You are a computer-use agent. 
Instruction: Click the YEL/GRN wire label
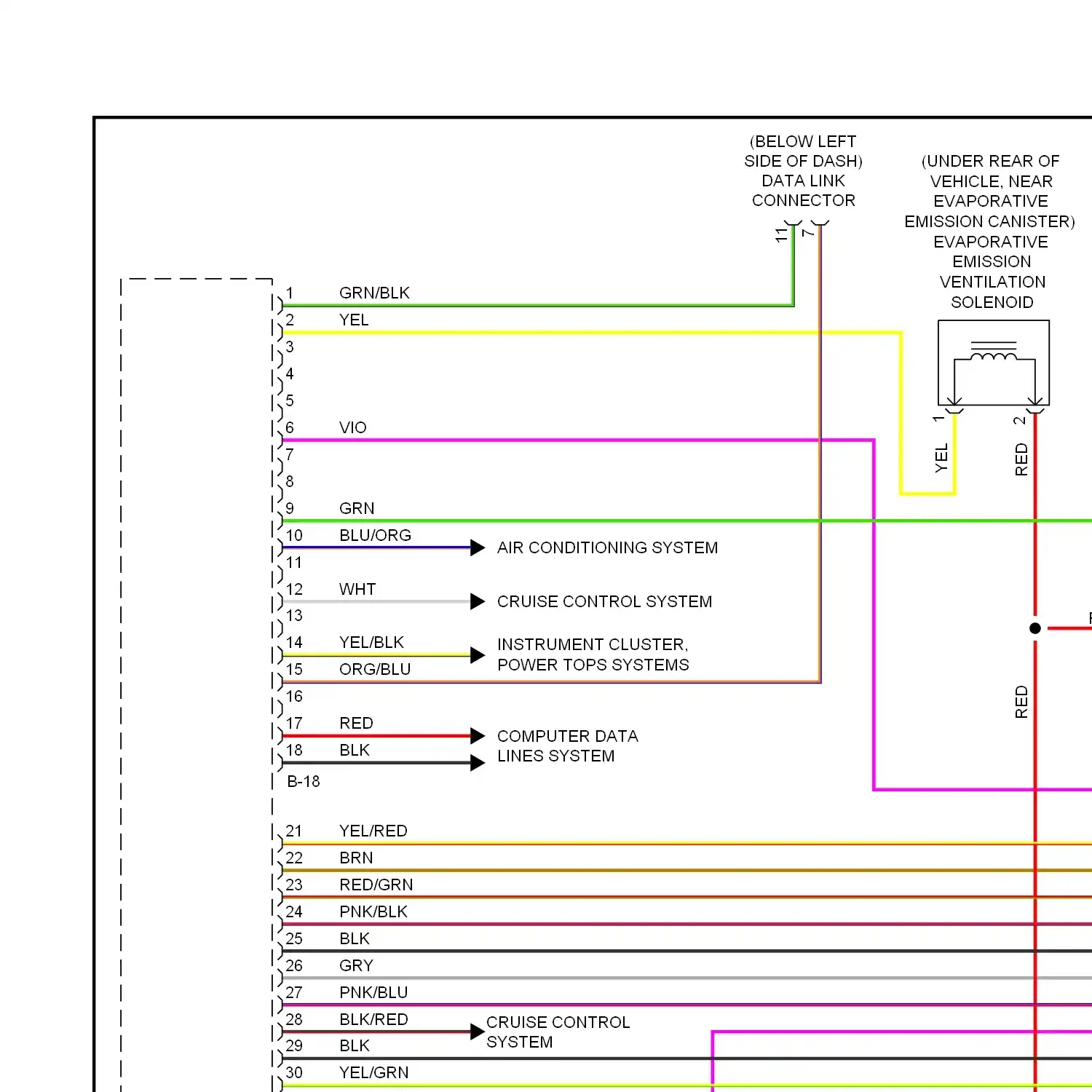click(x=374, y=1072)
